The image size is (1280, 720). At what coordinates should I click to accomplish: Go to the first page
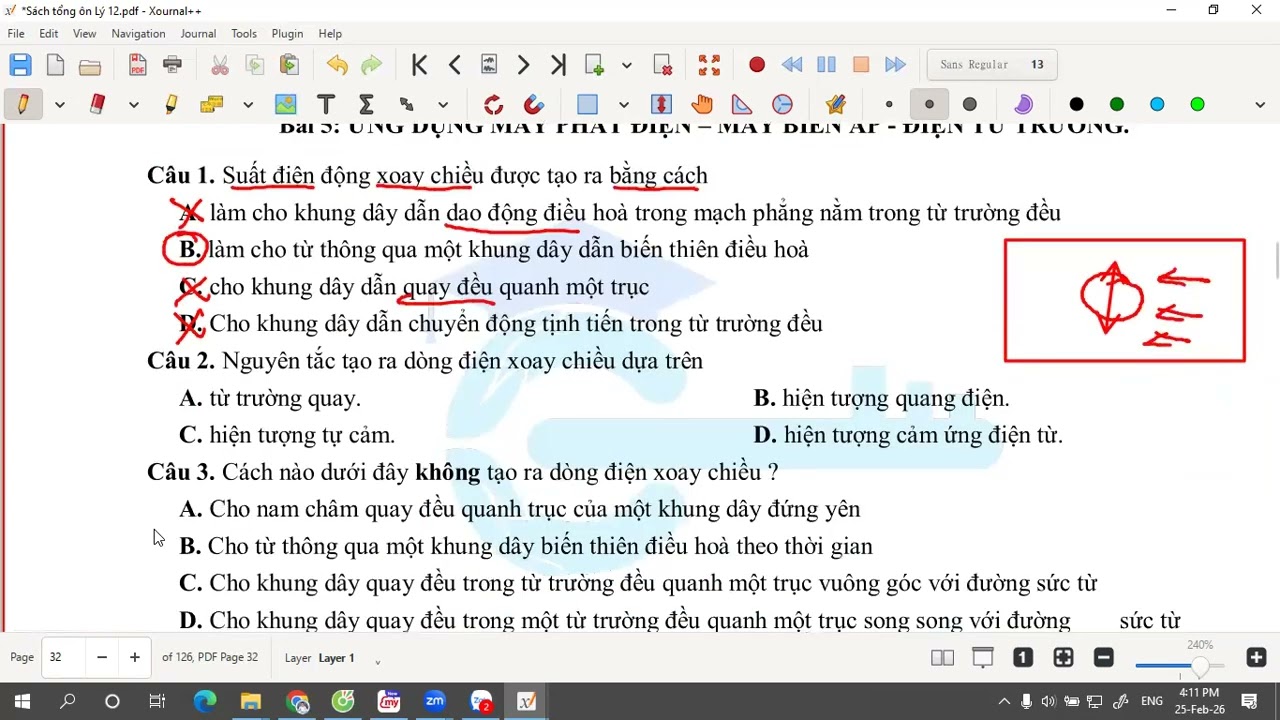[x=420, y=65]
